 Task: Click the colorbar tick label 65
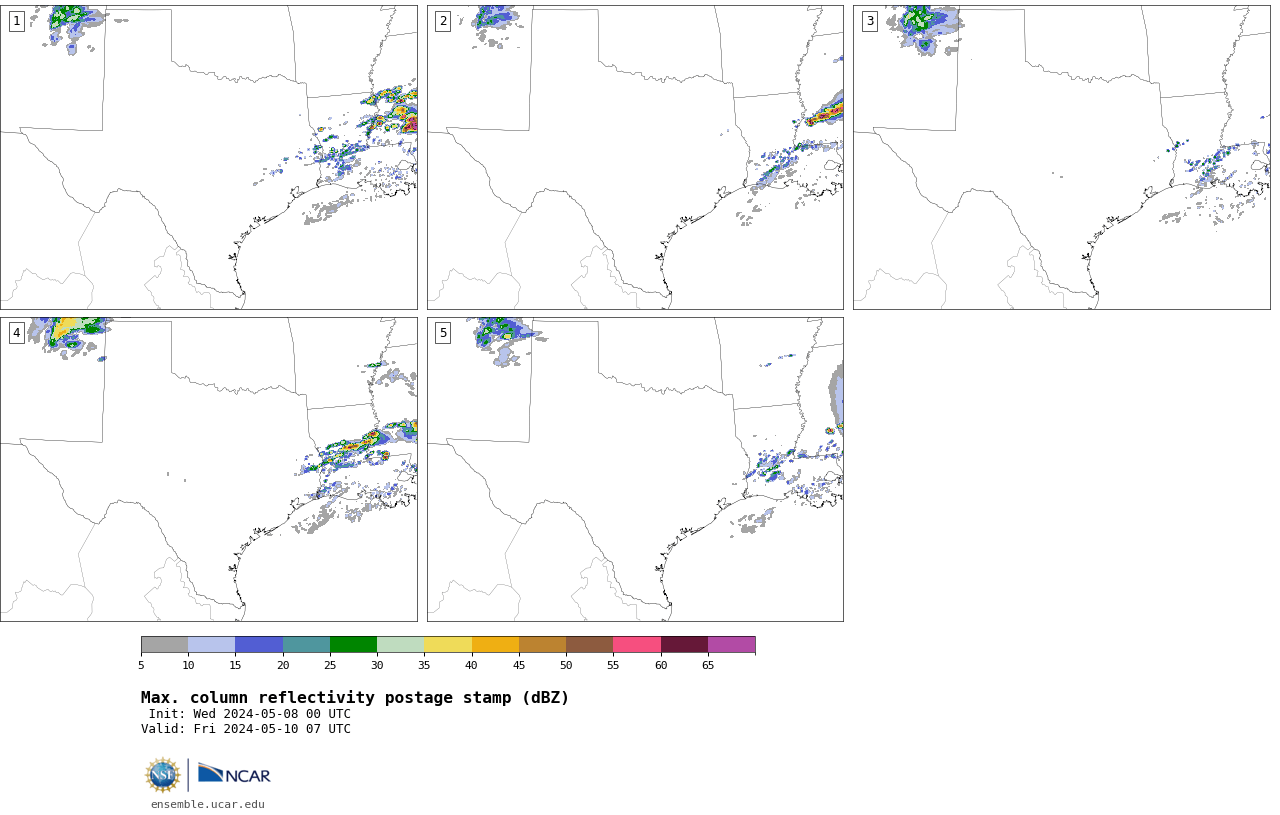[x=708, y=666]
